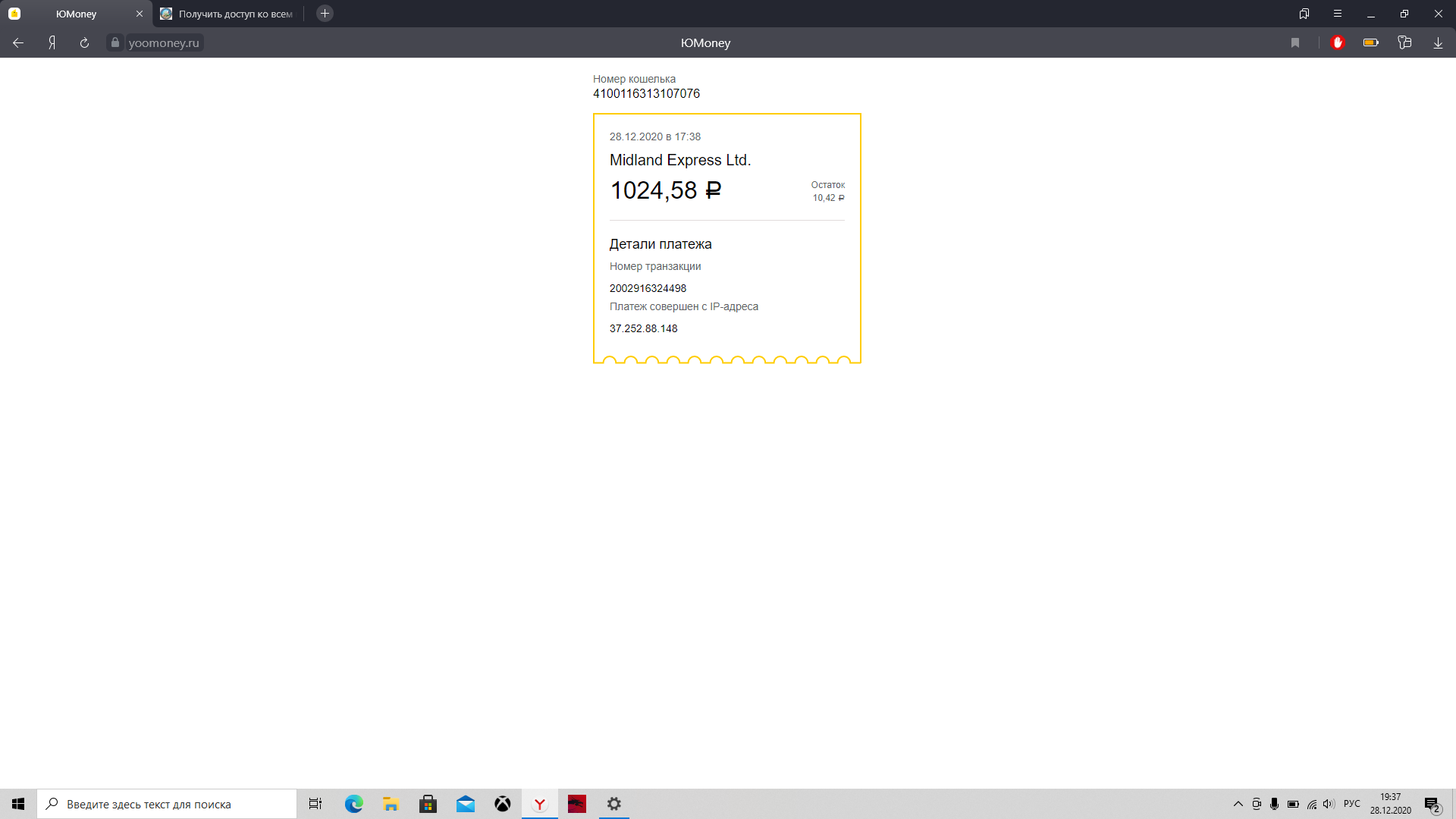Open the 'Получить доступ ко всем' tab
Viewport: 1456px width, 819px height.
click(227, 14)
